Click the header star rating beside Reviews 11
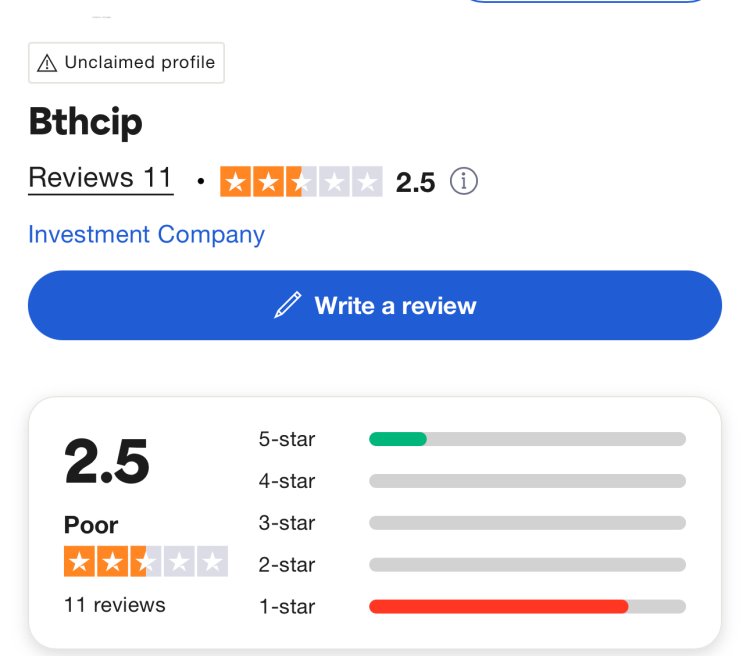Screen dimensions: 750x656 [x=301, y=181]
